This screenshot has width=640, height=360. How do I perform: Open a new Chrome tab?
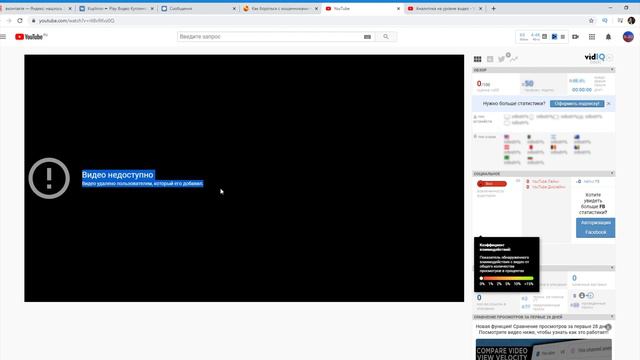coord(493,8)
